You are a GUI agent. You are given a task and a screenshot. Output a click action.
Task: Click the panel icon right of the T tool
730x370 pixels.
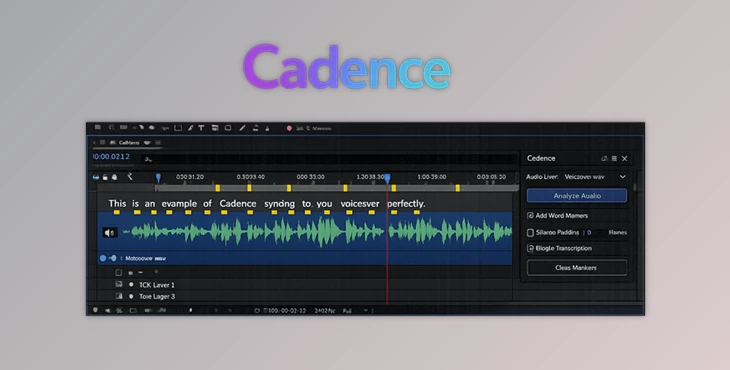pyautogui.click(x=215, y=128)
